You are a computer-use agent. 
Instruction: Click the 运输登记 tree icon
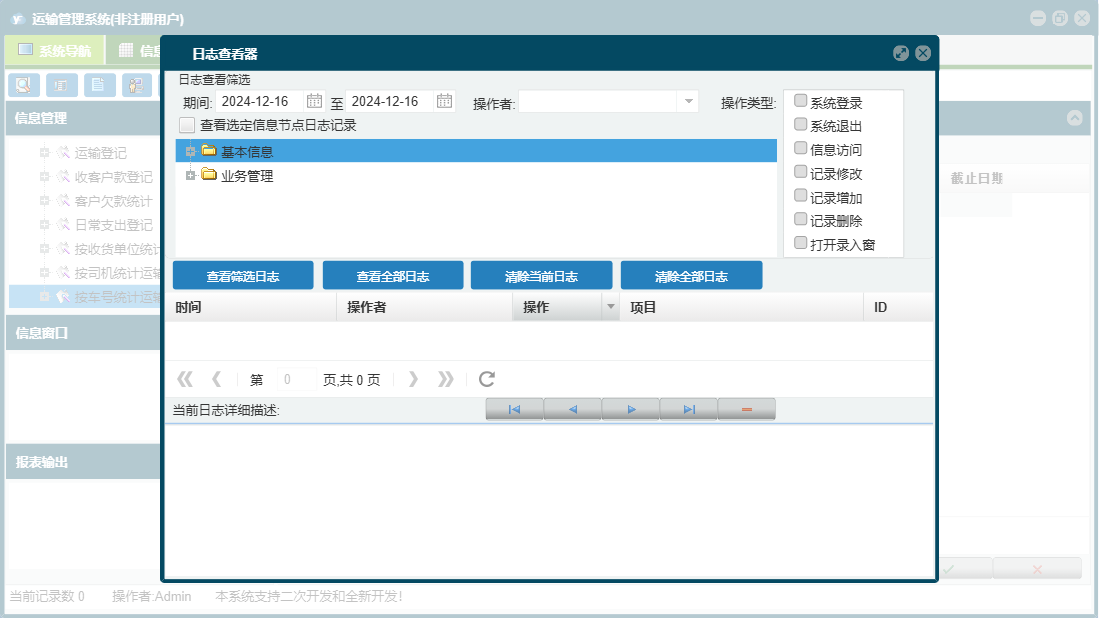pos(63,152)
